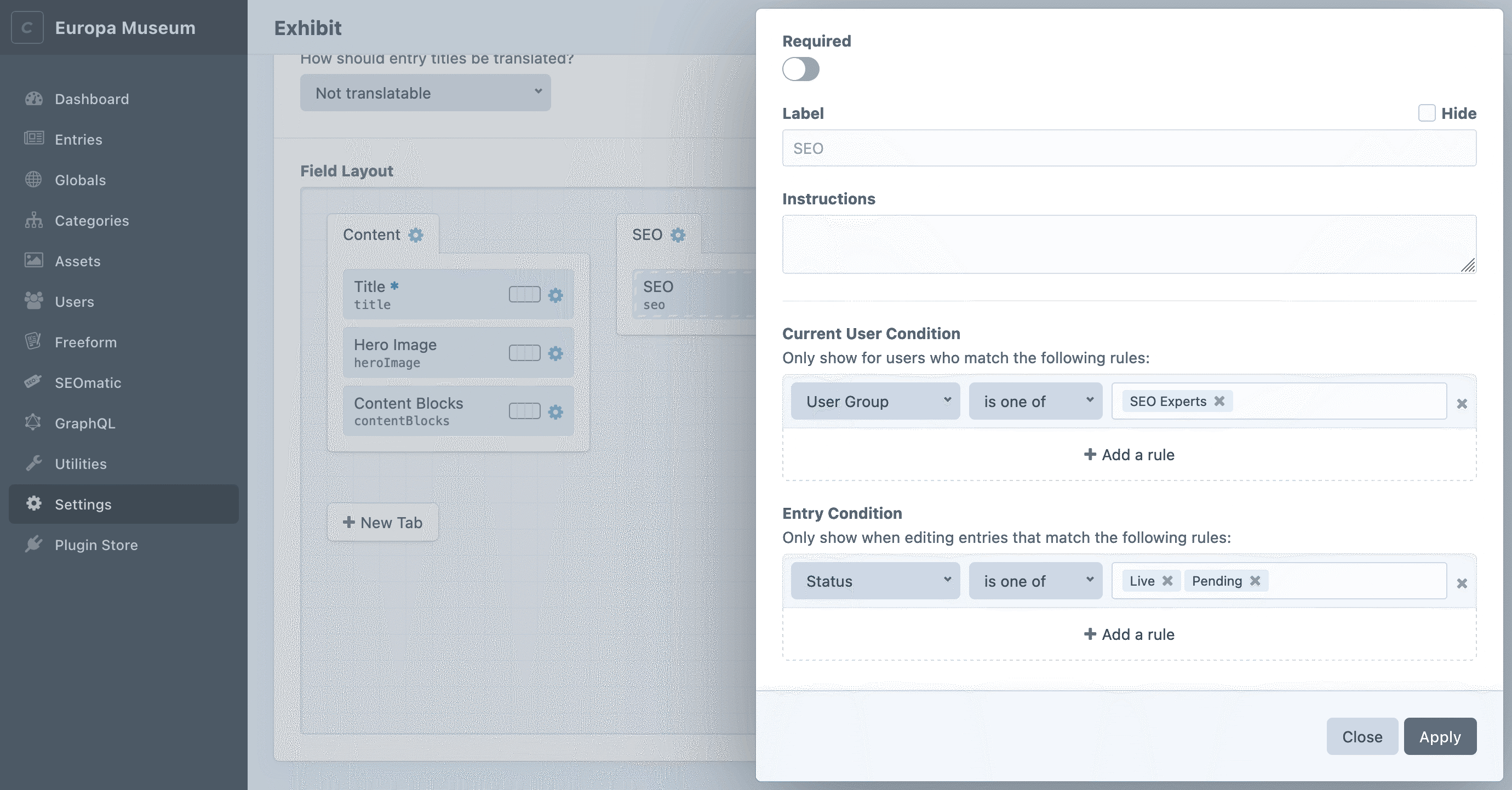This screenshot has height=790, width=1512.
Task: Open the SEO tab gear menu
Action: pyautogui.click(x=678, y=235)
